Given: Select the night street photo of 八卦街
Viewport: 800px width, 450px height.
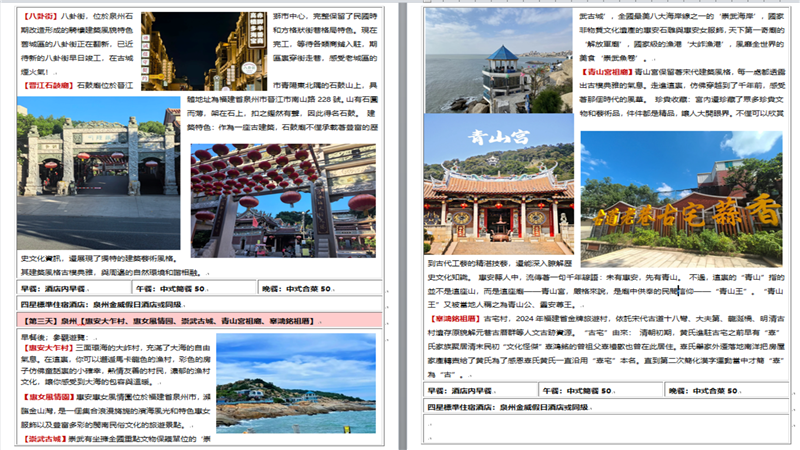Looking at the screenshot, I should pyautogui.click(x=196, y=50).
